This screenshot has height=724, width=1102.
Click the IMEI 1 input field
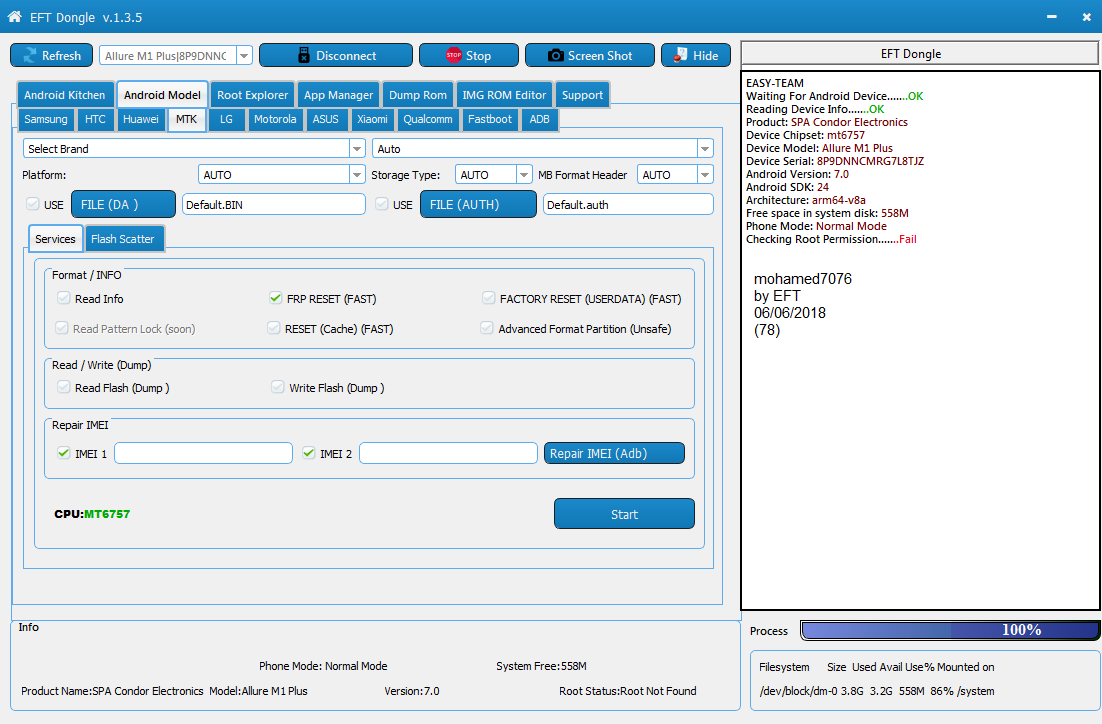tap(204, 453)
